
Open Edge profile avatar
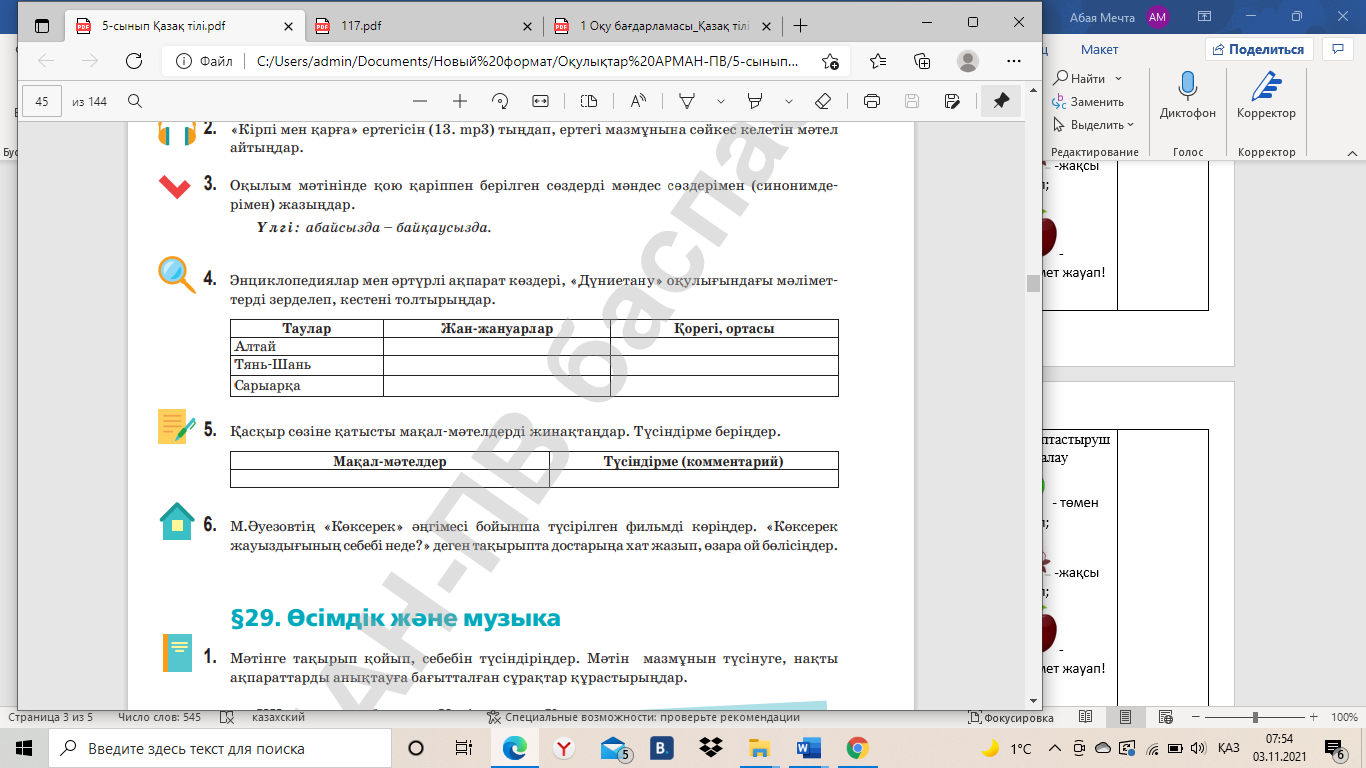point(968,61)
